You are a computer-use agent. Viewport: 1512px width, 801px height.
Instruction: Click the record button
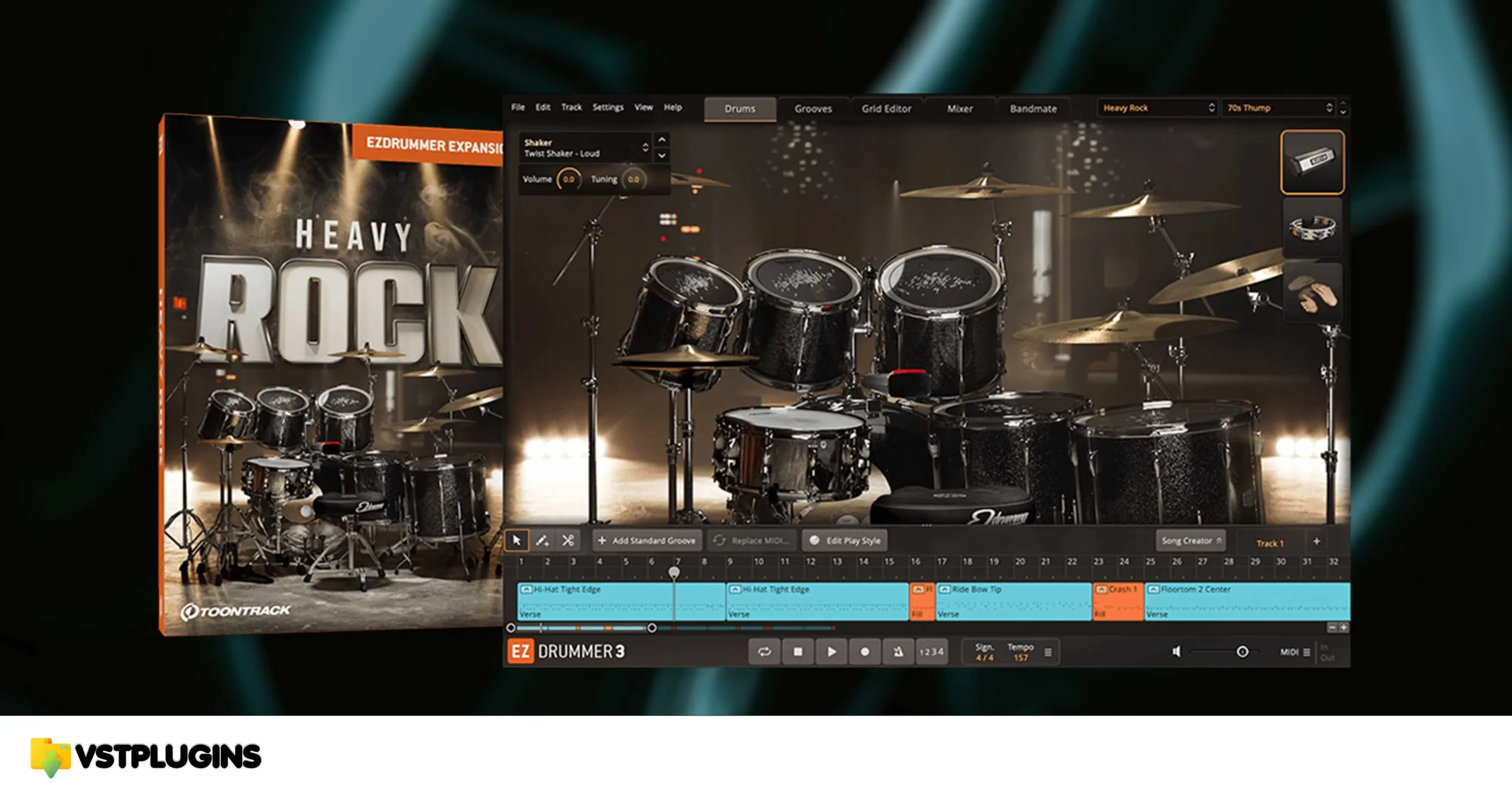point(865,652)
